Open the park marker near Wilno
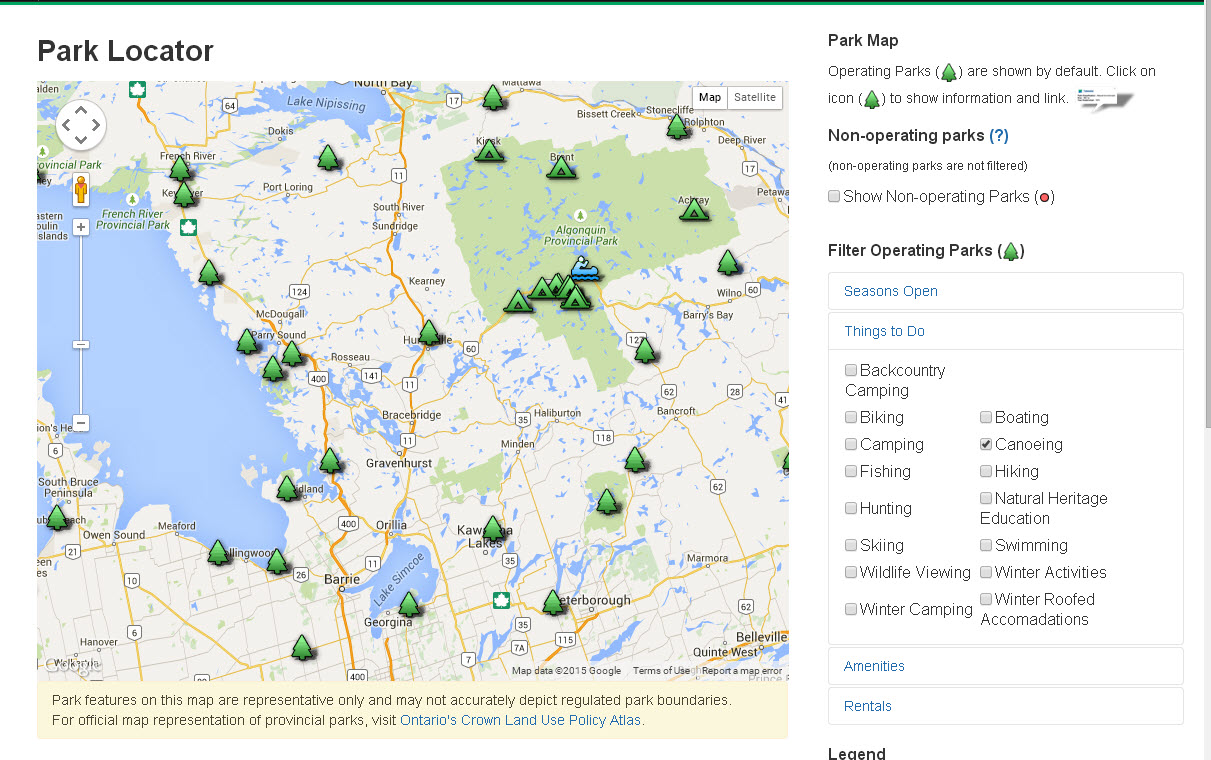The height and width of the screenshot is (760, 1211). coord(729,262)
